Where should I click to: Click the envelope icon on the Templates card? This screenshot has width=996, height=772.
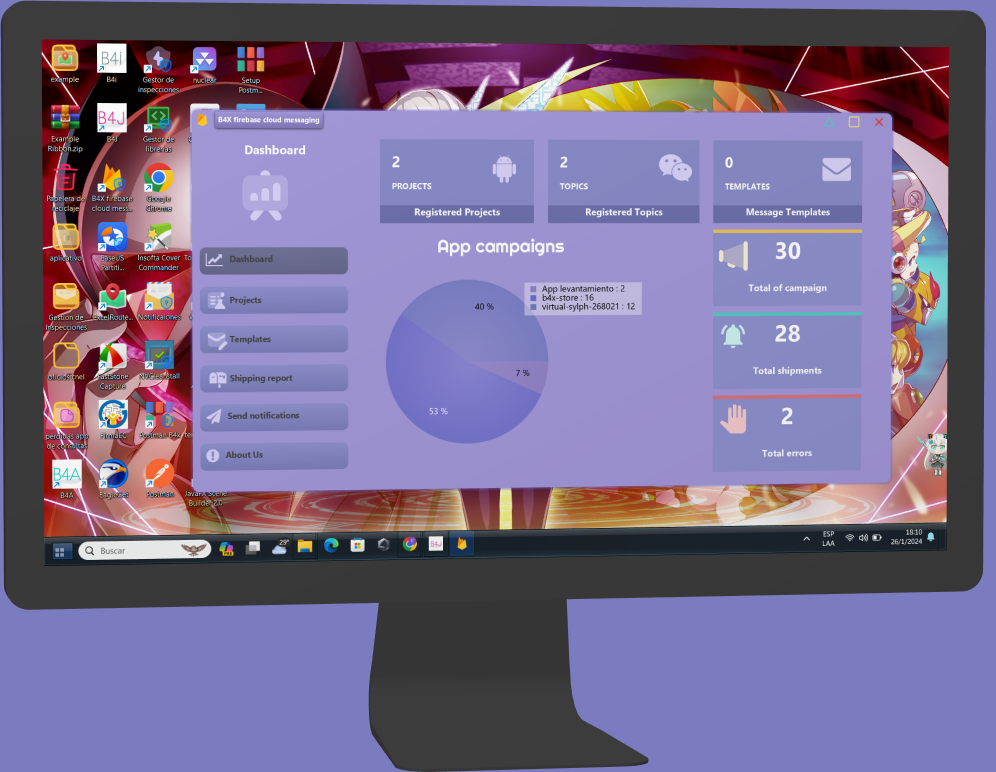837,168
